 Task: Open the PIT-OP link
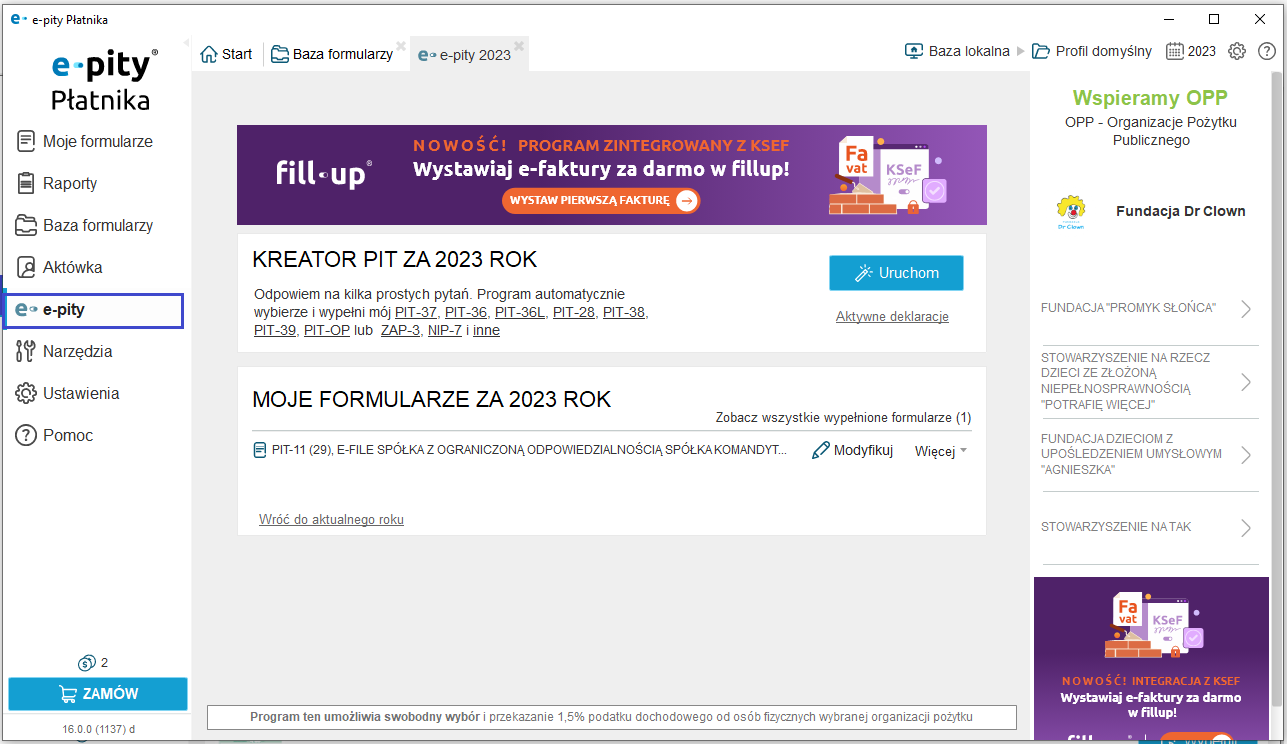coord(327,330)
